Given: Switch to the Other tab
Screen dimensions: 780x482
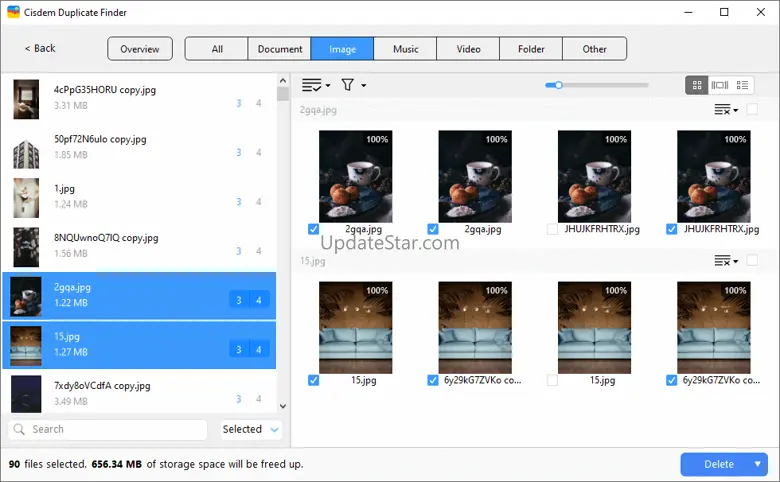Looking at the screenshot, I should click(594, 49).
